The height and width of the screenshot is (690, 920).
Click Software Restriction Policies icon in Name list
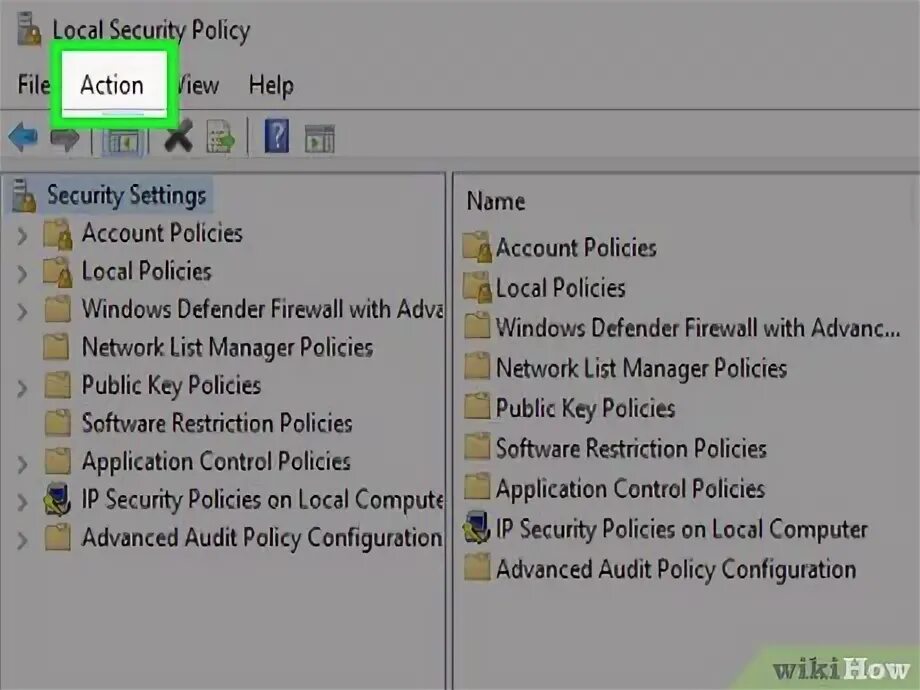(x=477, y=447)
